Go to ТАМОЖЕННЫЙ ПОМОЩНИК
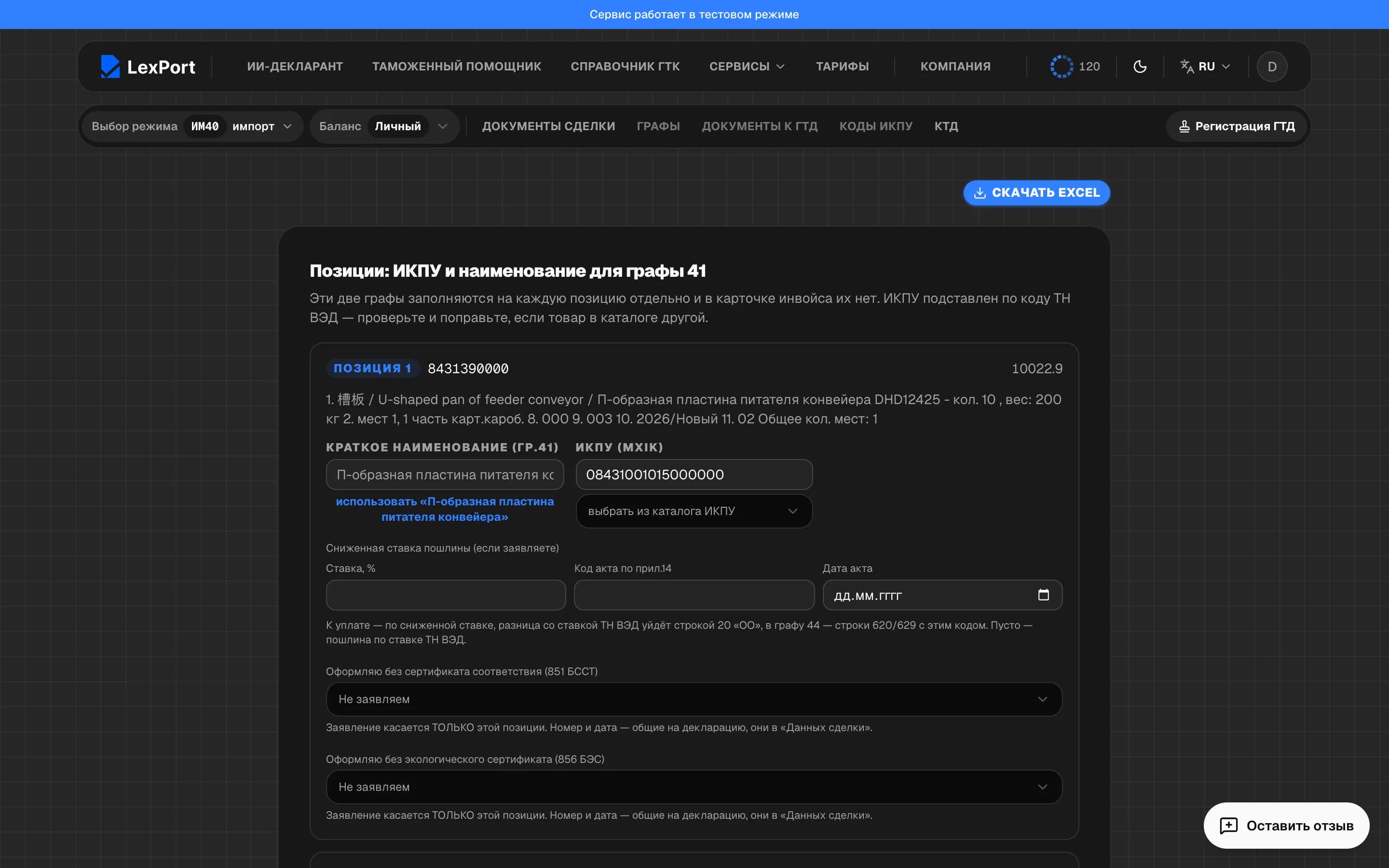Image resolution: width=1389 pixels, height=868 pixels. pyautogui.click(x=457, y=67)
